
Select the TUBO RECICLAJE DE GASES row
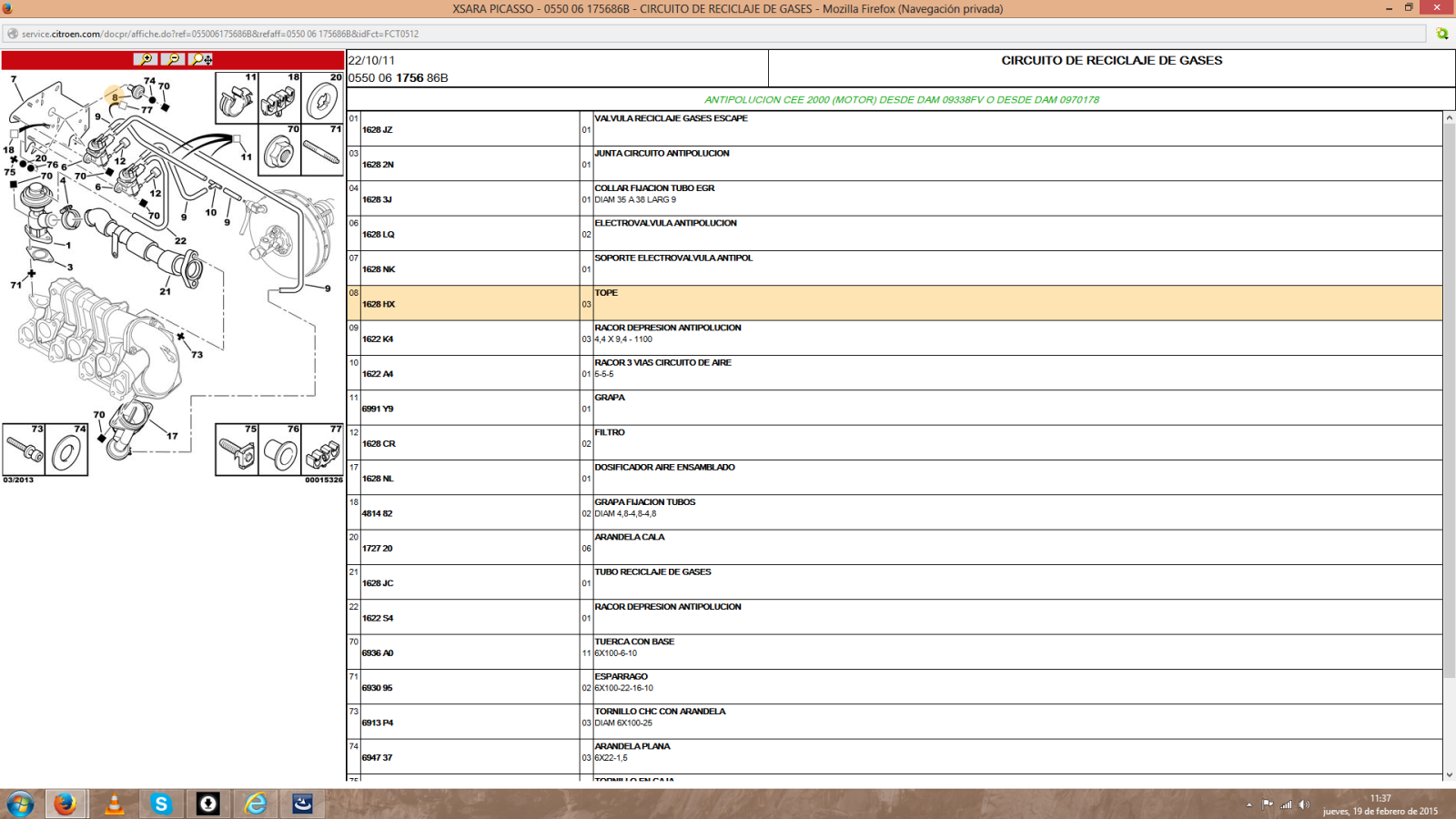click(895, 582)
